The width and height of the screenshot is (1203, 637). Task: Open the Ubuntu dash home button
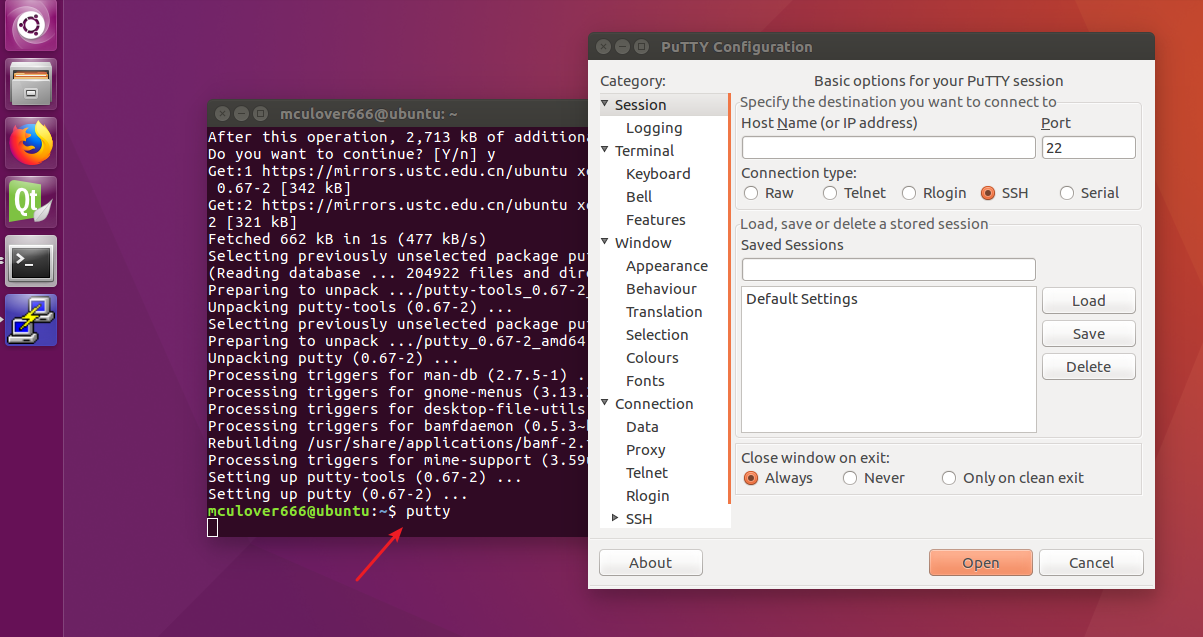[30, 25]
